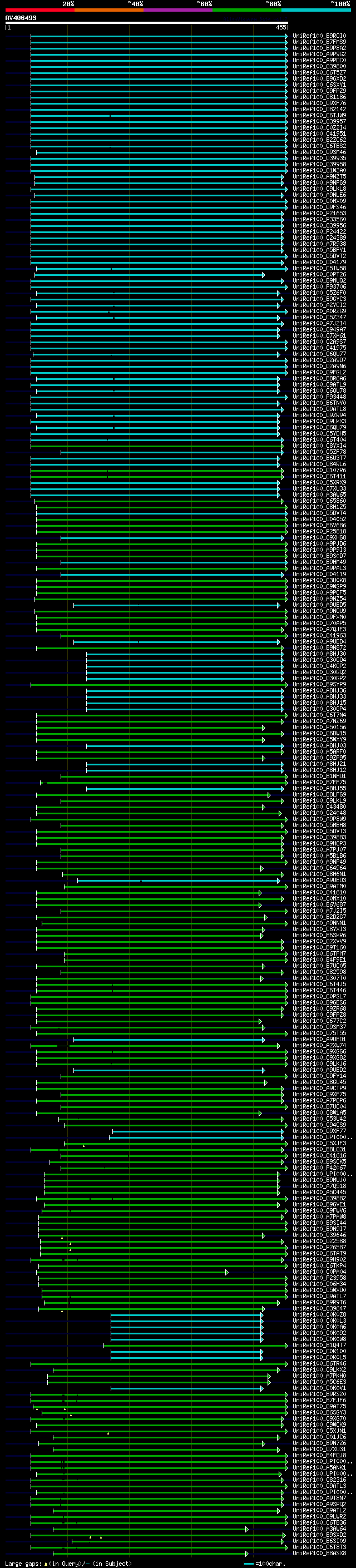The image size is (356, 1568).
Task: Select the UniRef100_B2ZC62 label
Action: pos(319,140)
